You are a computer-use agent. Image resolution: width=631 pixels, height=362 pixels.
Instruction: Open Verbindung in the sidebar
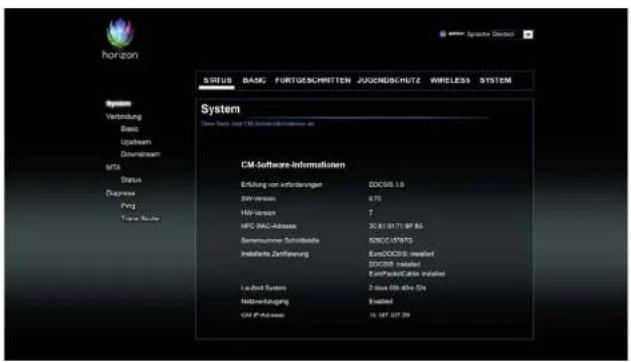point(124,117)
